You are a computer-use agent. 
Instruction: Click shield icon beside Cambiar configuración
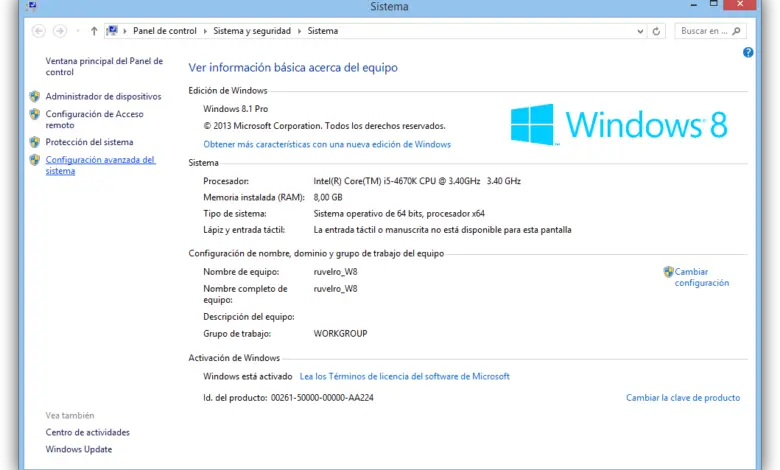[x=668, y=272]
